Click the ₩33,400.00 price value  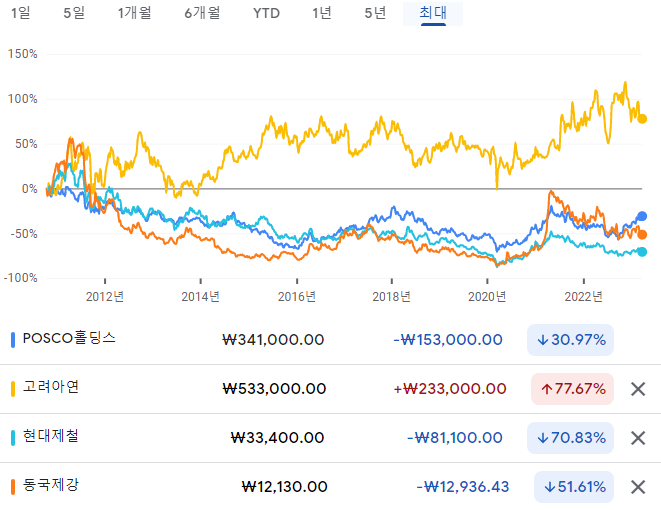(x=277, y=438)
